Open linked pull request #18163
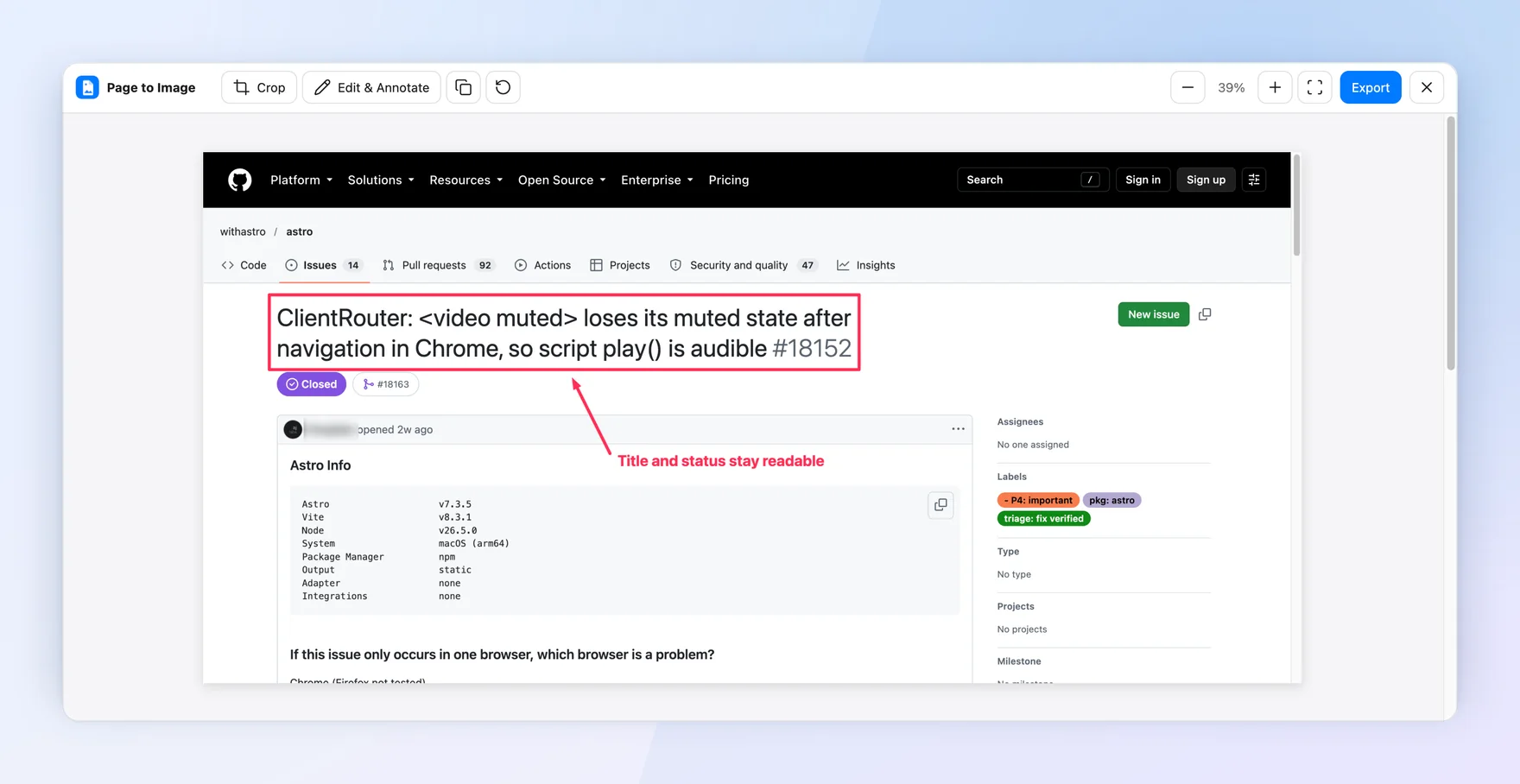Viewport: 1520px width, 784px height. tap(386, 384)
